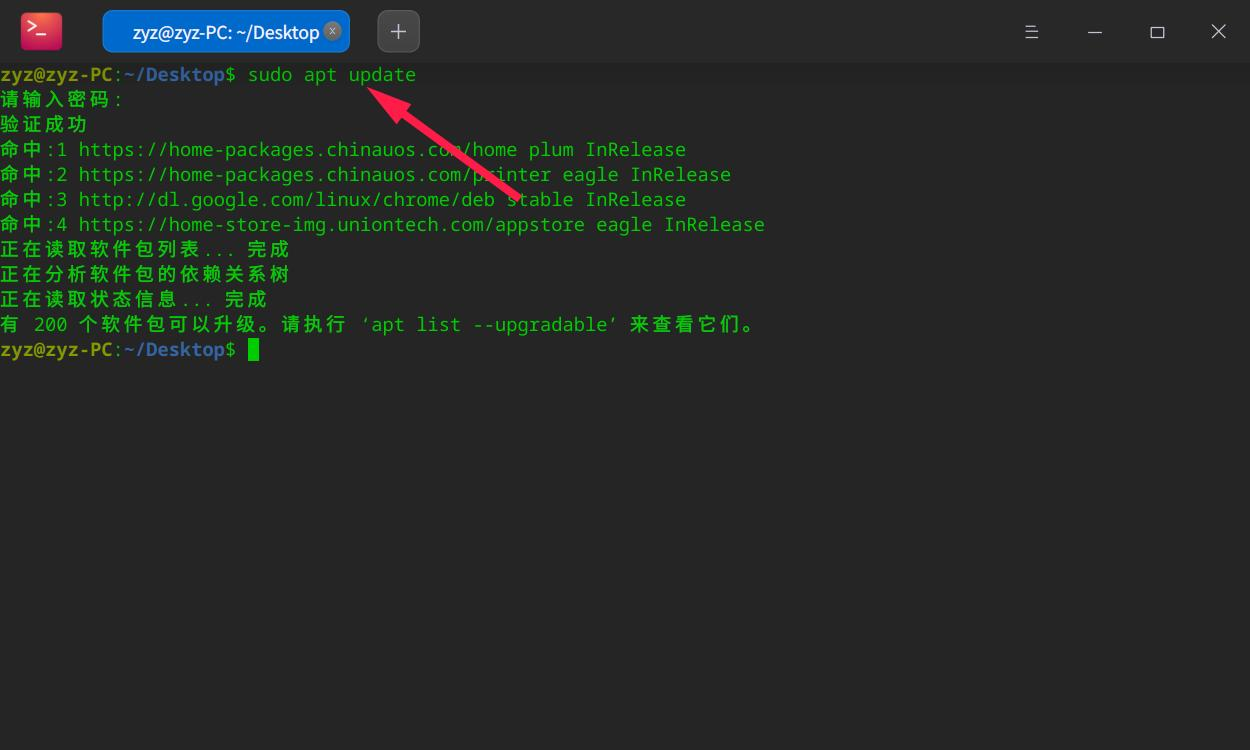Viewport: 1250px width, 750px height.
Task: Click the terminal cursor at the last prompt
Action: click(x=254, y=350)
